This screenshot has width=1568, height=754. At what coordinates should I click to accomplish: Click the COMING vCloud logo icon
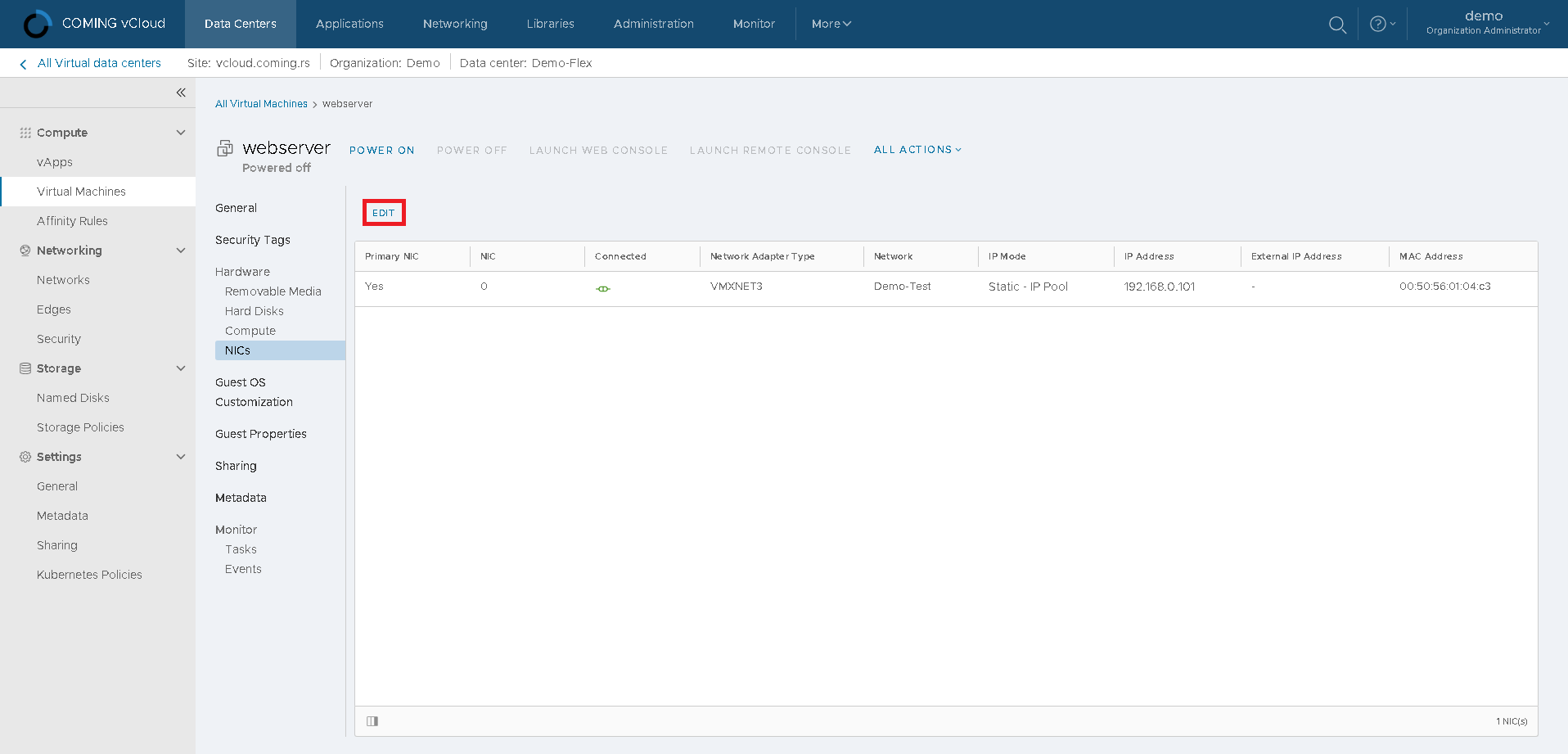(37, 24)
